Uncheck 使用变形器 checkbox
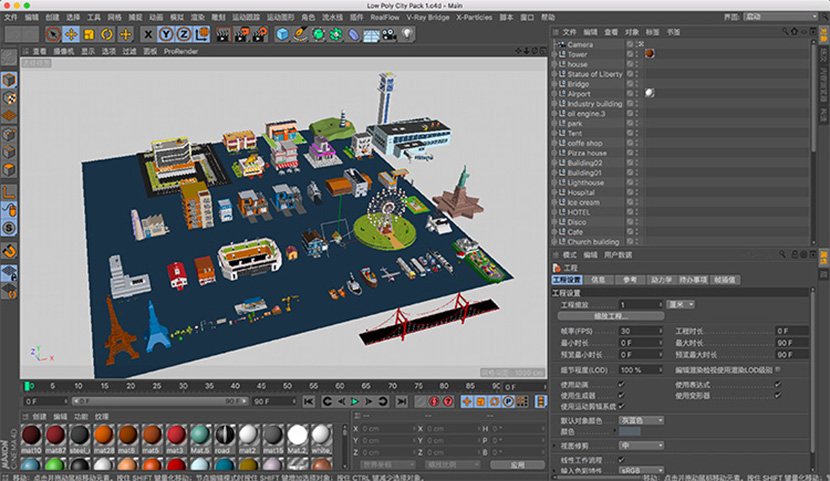The height and width of the screenshot is (481, 830). pyautogui.click(x=778, y=395)
